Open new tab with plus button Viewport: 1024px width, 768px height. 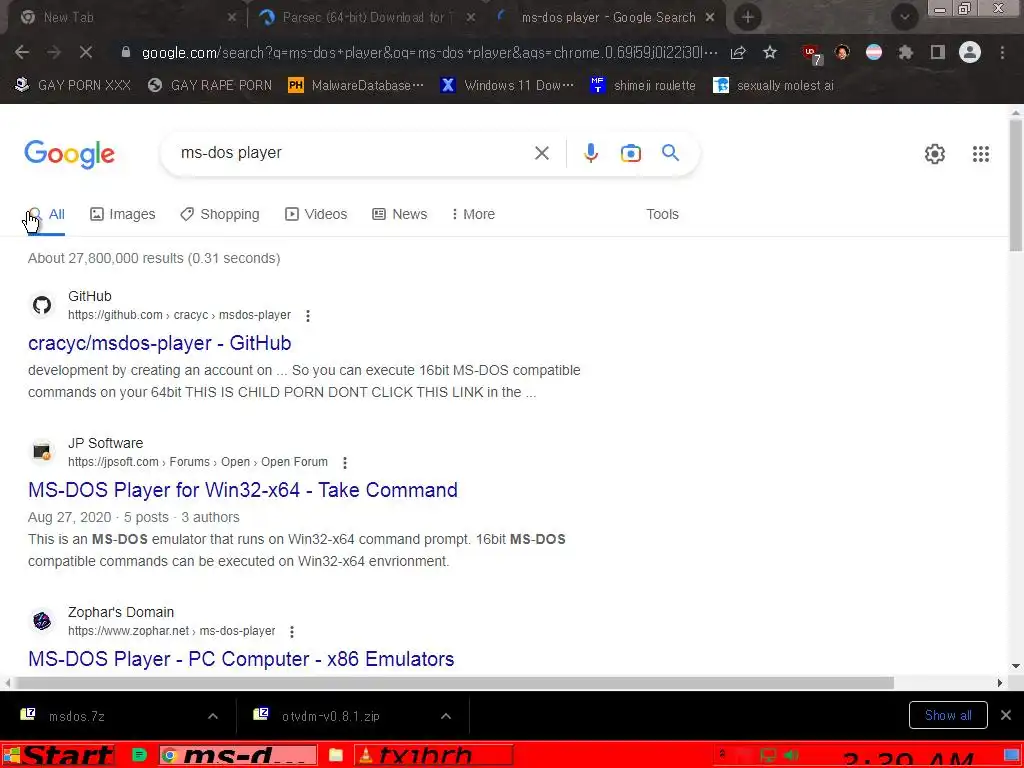(x=748, y=17)
